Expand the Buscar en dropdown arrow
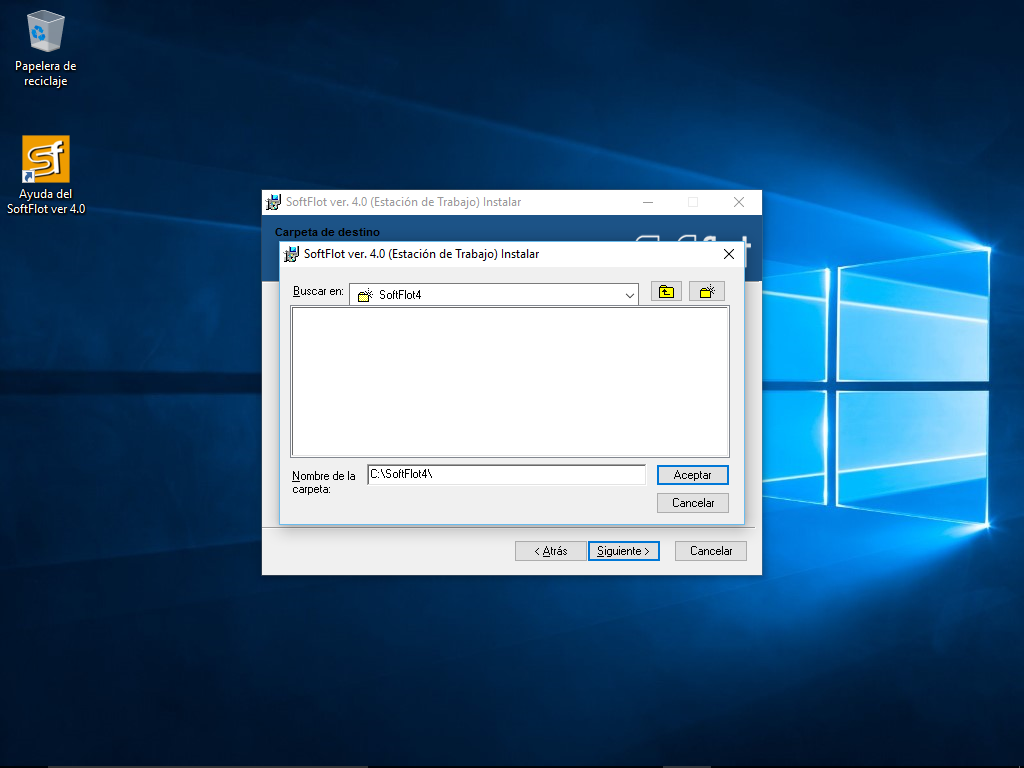This screenshot has width=1024, height=768. pos(629,295)
